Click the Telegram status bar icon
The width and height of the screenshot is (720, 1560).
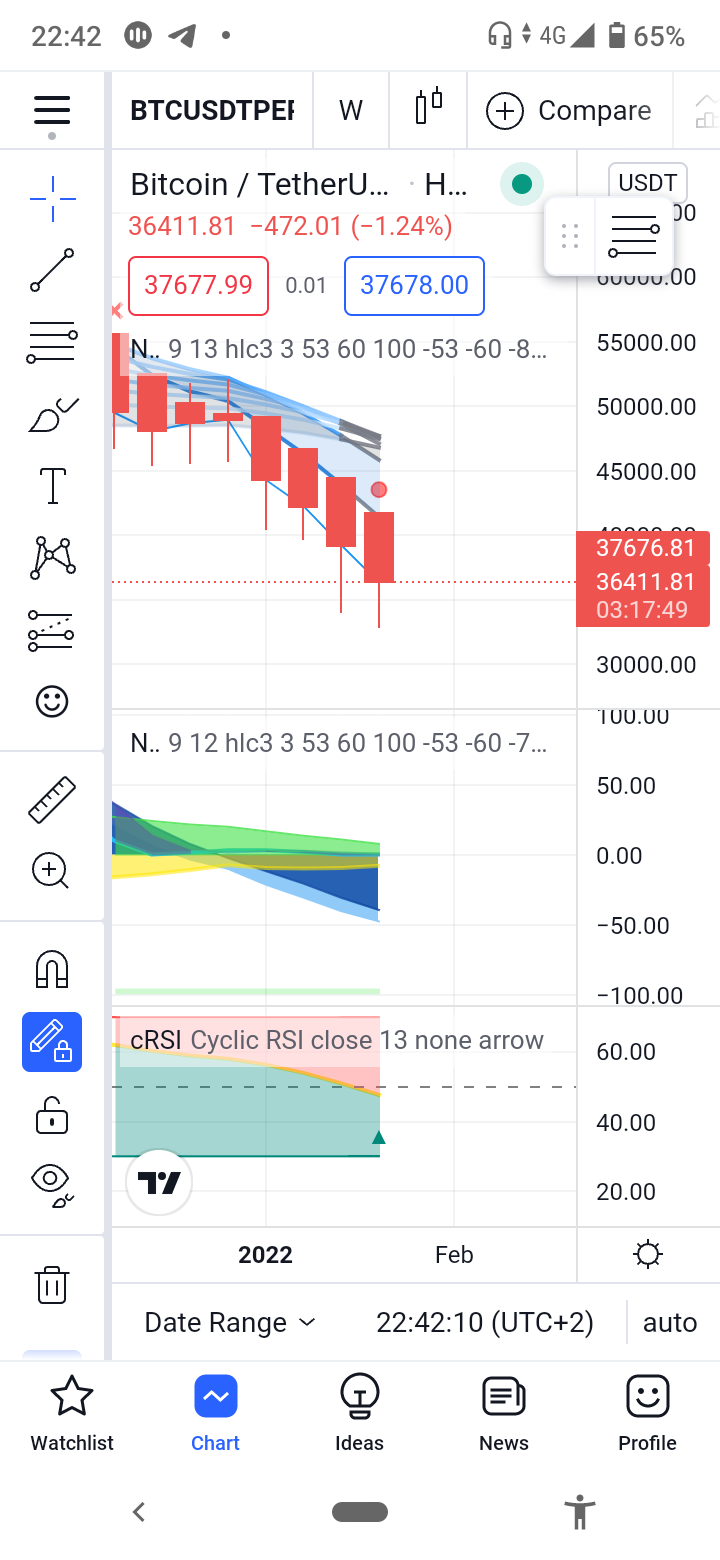click(x=182, y=36)
